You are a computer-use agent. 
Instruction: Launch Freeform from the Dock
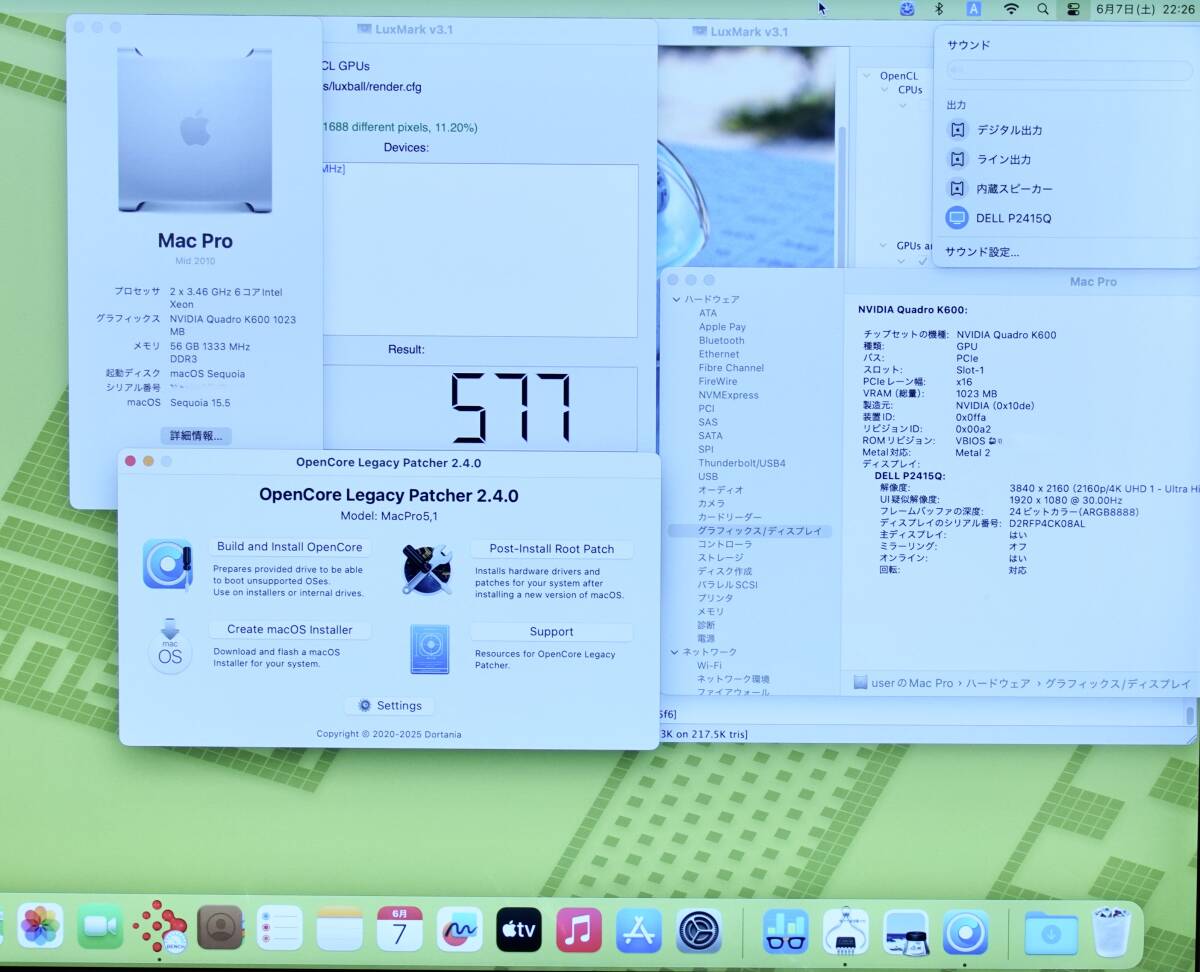pyautogui.click(x=459, y=929)
